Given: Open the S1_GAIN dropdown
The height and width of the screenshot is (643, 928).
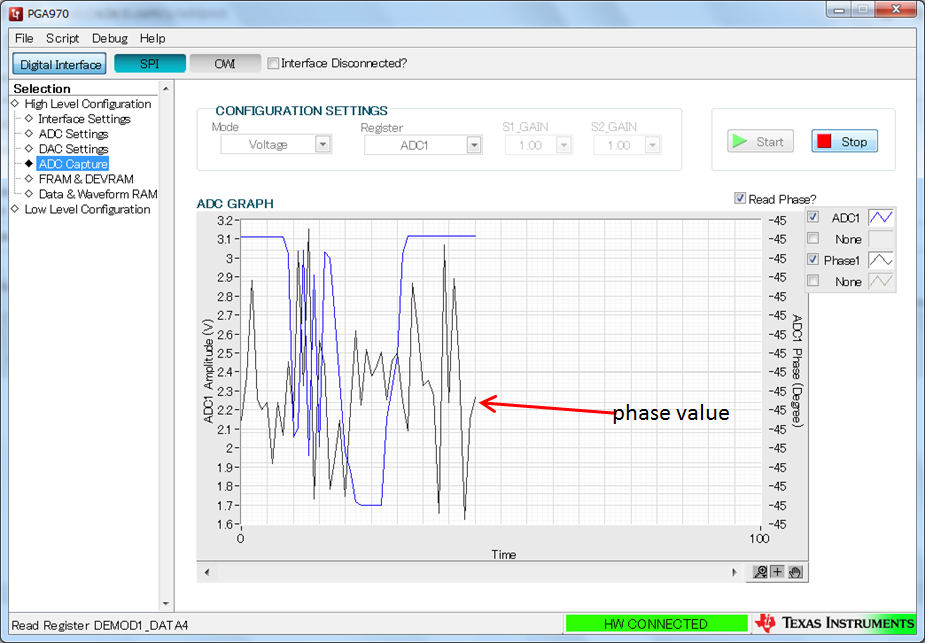Looking at the screenshot, I should (x=563, y=145).
